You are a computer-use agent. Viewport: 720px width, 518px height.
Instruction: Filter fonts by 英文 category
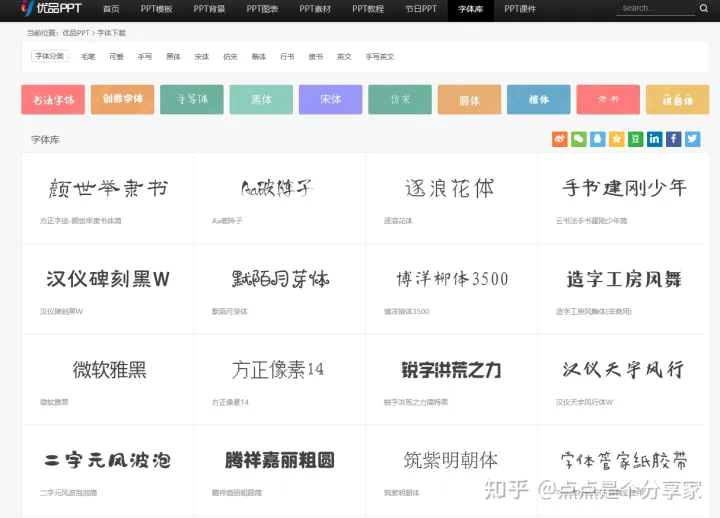tap(344, 56)
